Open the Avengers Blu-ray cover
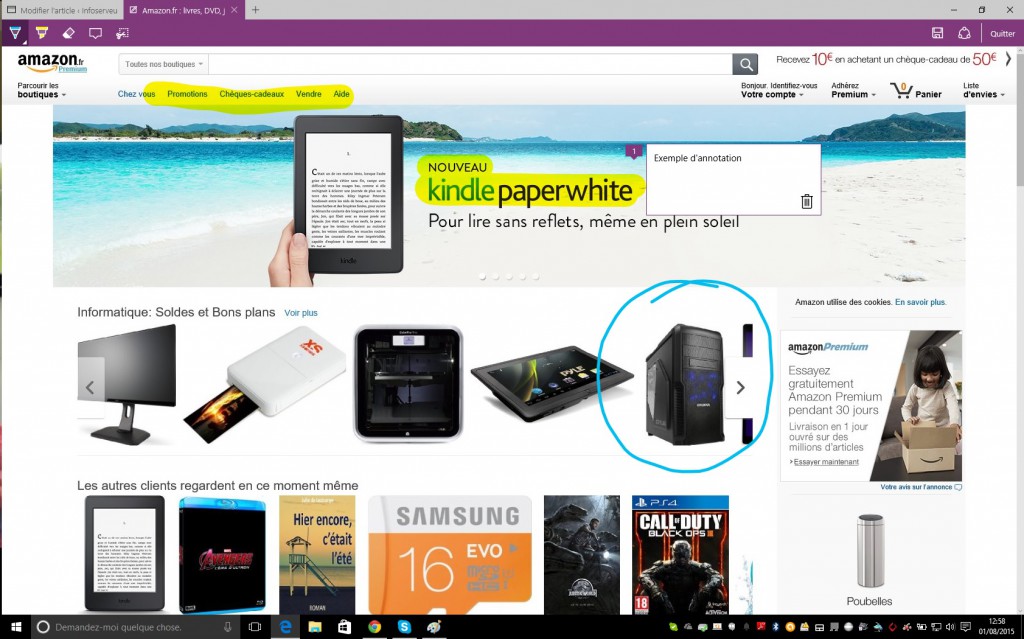The height and width of the screenshot is (639, 1024). click(x=222, y=555)
